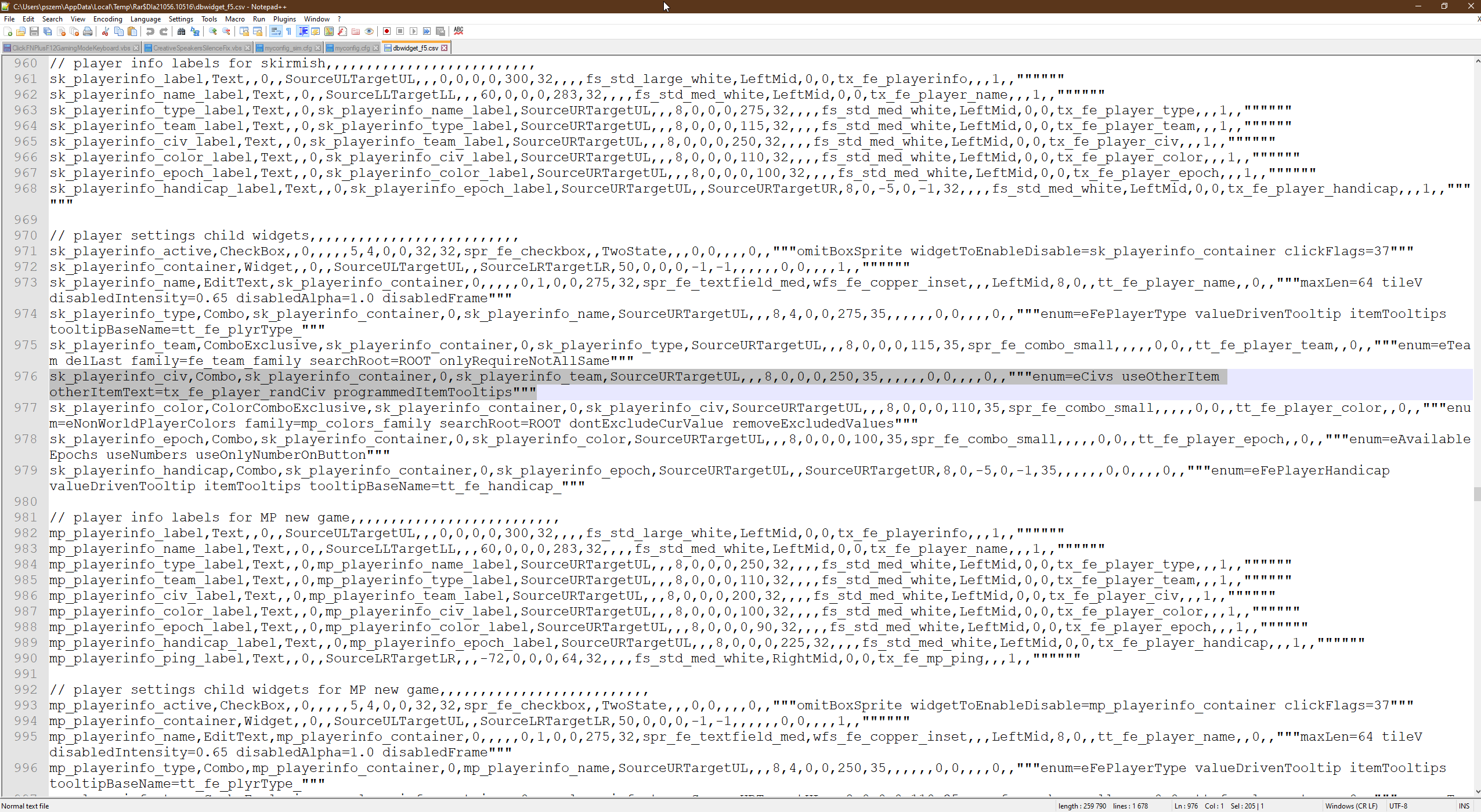
Task: Switch to myconfig_sim.cfg tab
Action: pyautogui.click(x=288, y=48)
